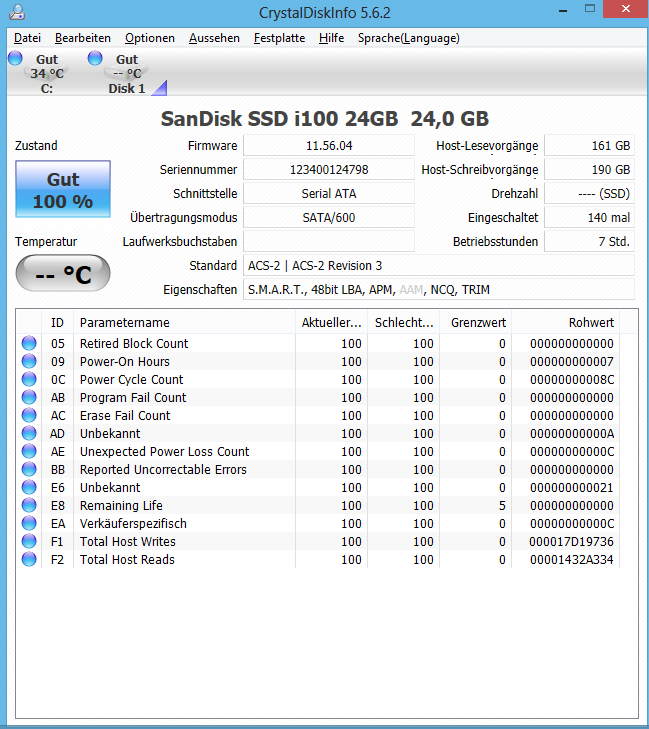649x729 pixels.
Task: Click the raw value 00000000008C
Action: (572, 379)
